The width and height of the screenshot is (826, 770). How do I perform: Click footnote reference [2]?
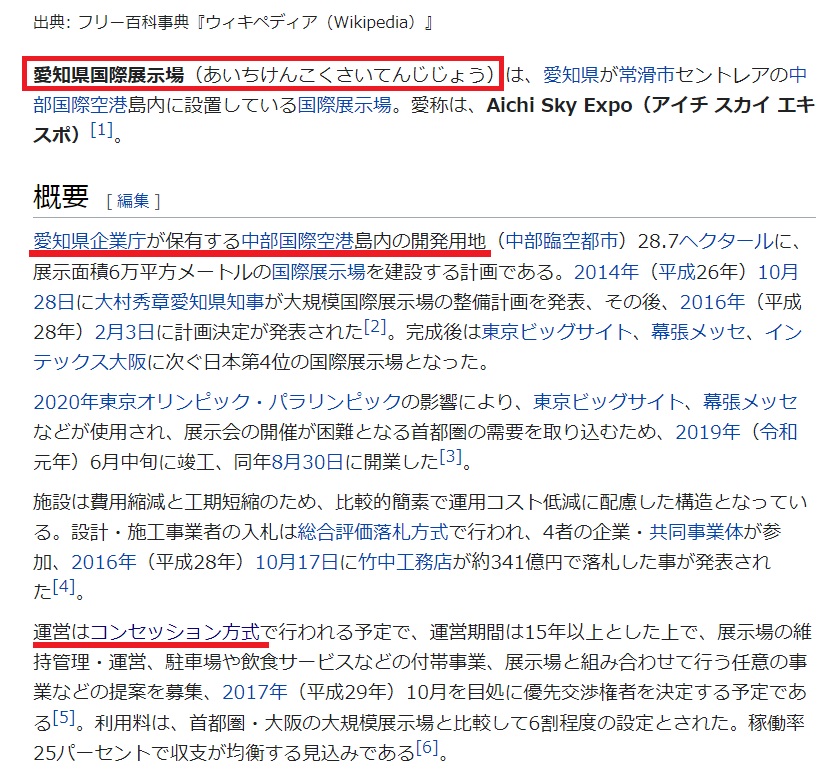point(375,327)
